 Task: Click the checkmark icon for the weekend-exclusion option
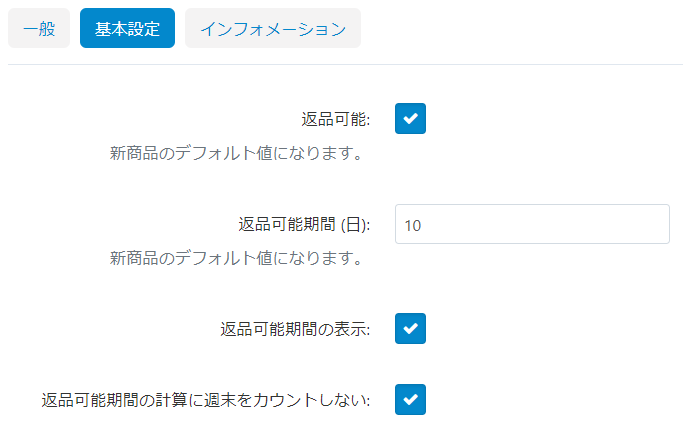tap(411, 400)
